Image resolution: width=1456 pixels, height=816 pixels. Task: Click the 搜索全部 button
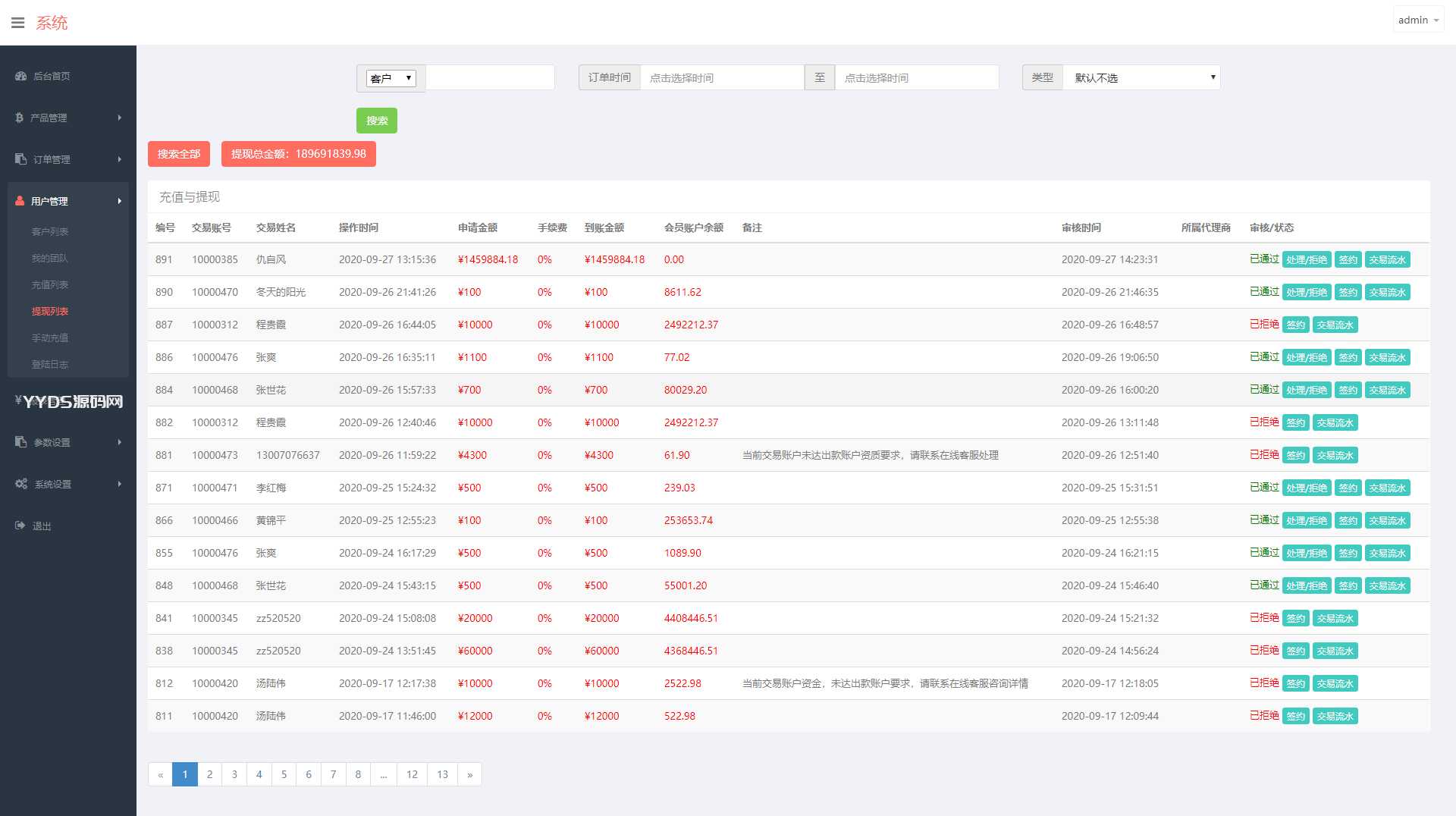tap(179, 154)
